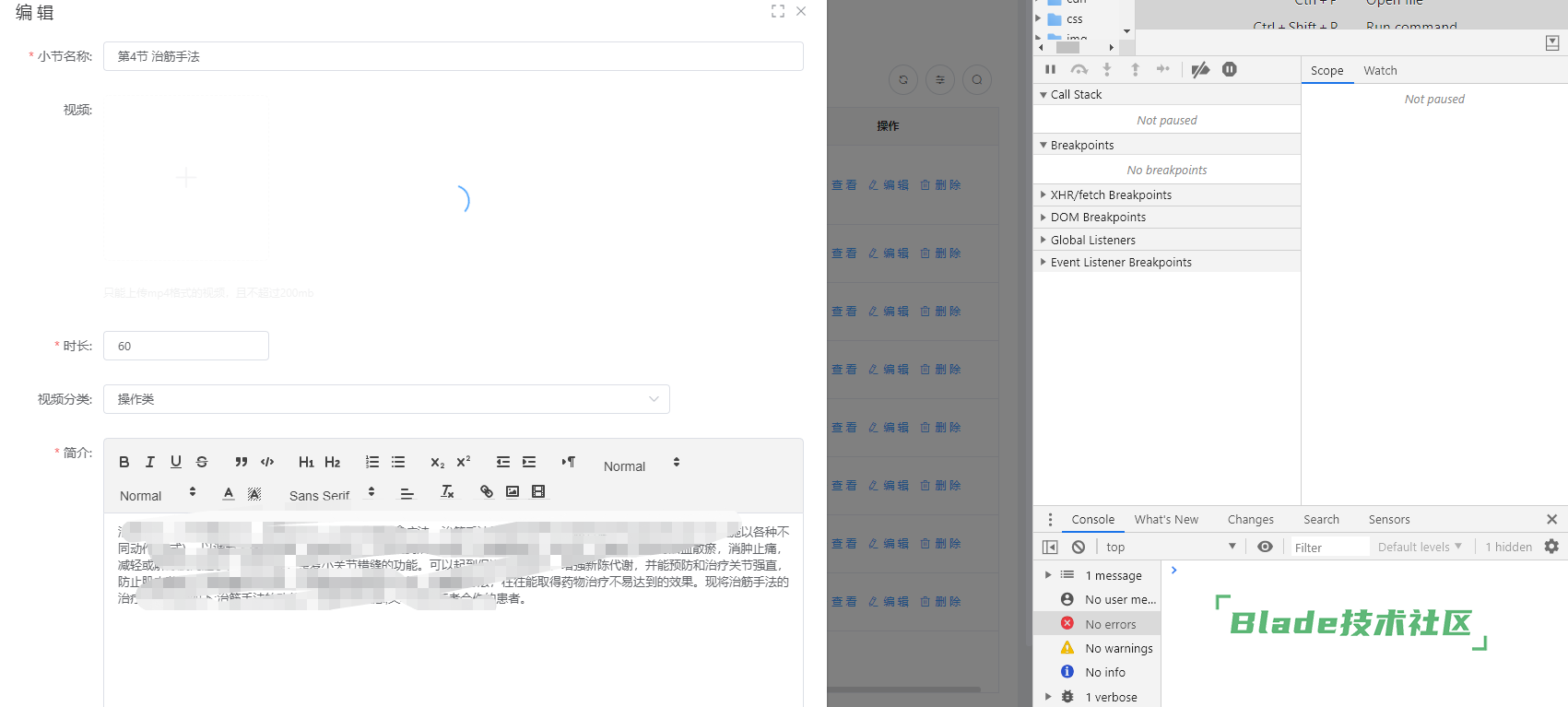The height and width of the screenshot is (707, 1568).
Task: Create a bulleted list
Action: (398, 462)
